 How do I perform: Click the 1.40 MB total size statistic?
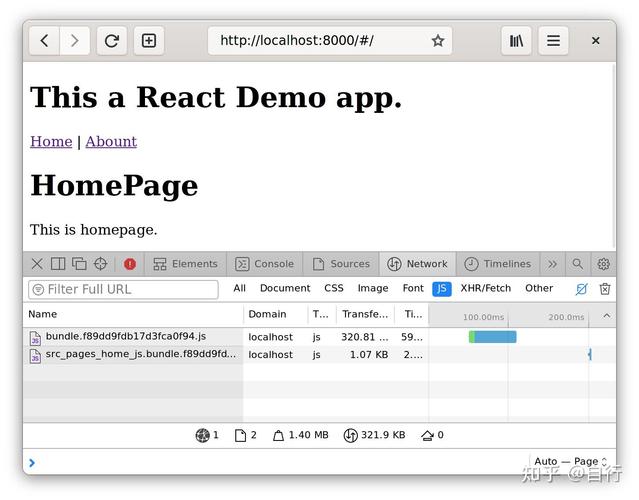pos(301,436)
